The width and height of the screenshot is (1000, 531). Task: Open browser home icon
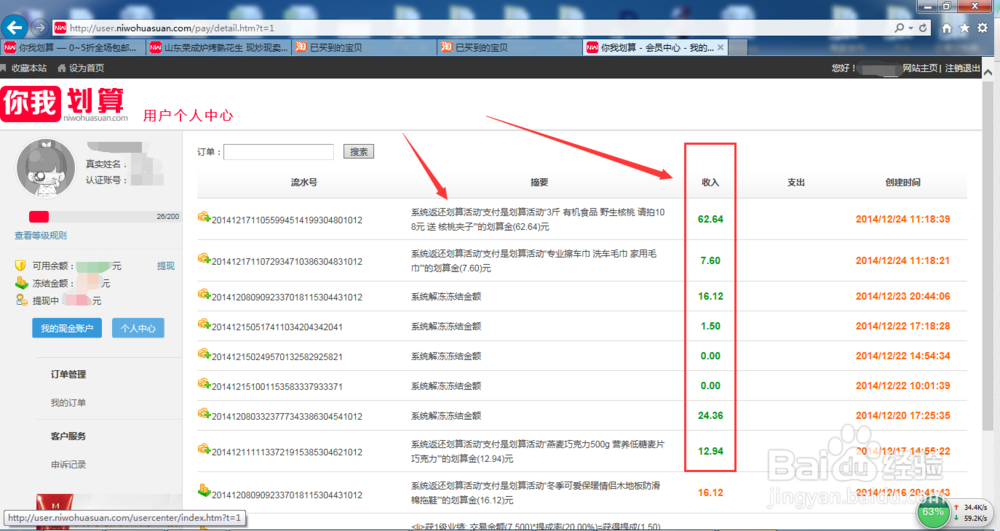pos(946,28)
